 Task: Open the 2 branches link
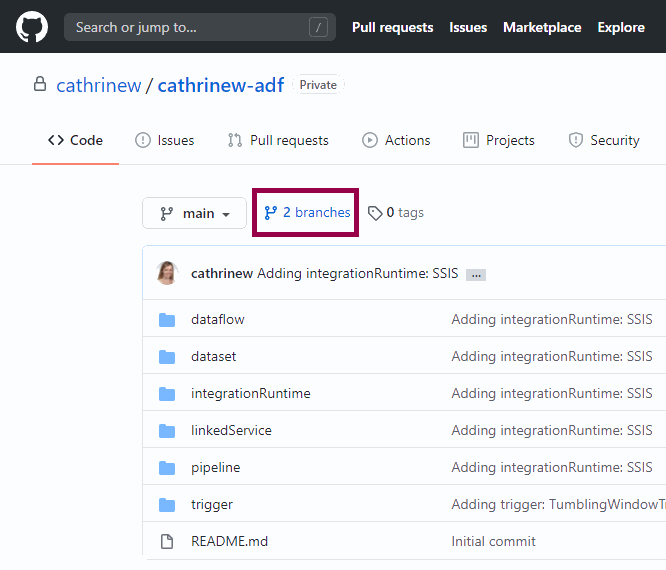(x=307, y=213)
